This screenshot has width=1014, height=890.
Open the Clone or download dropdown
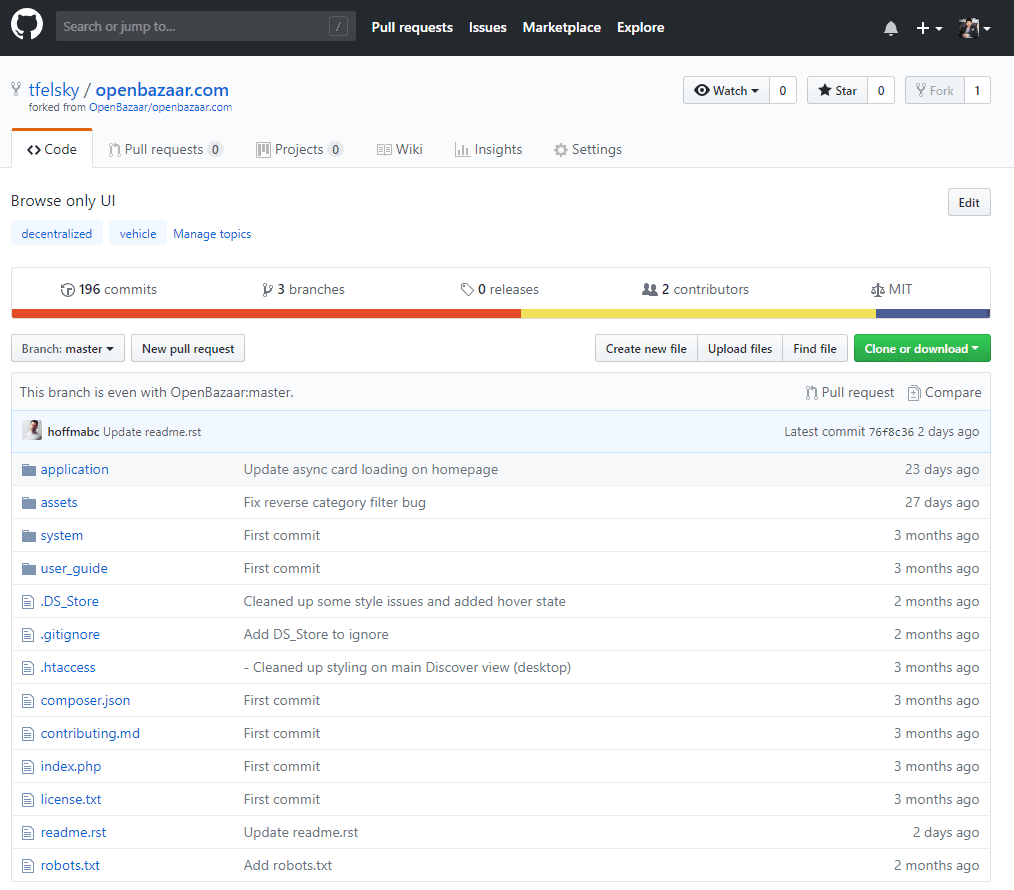[922, 349]
